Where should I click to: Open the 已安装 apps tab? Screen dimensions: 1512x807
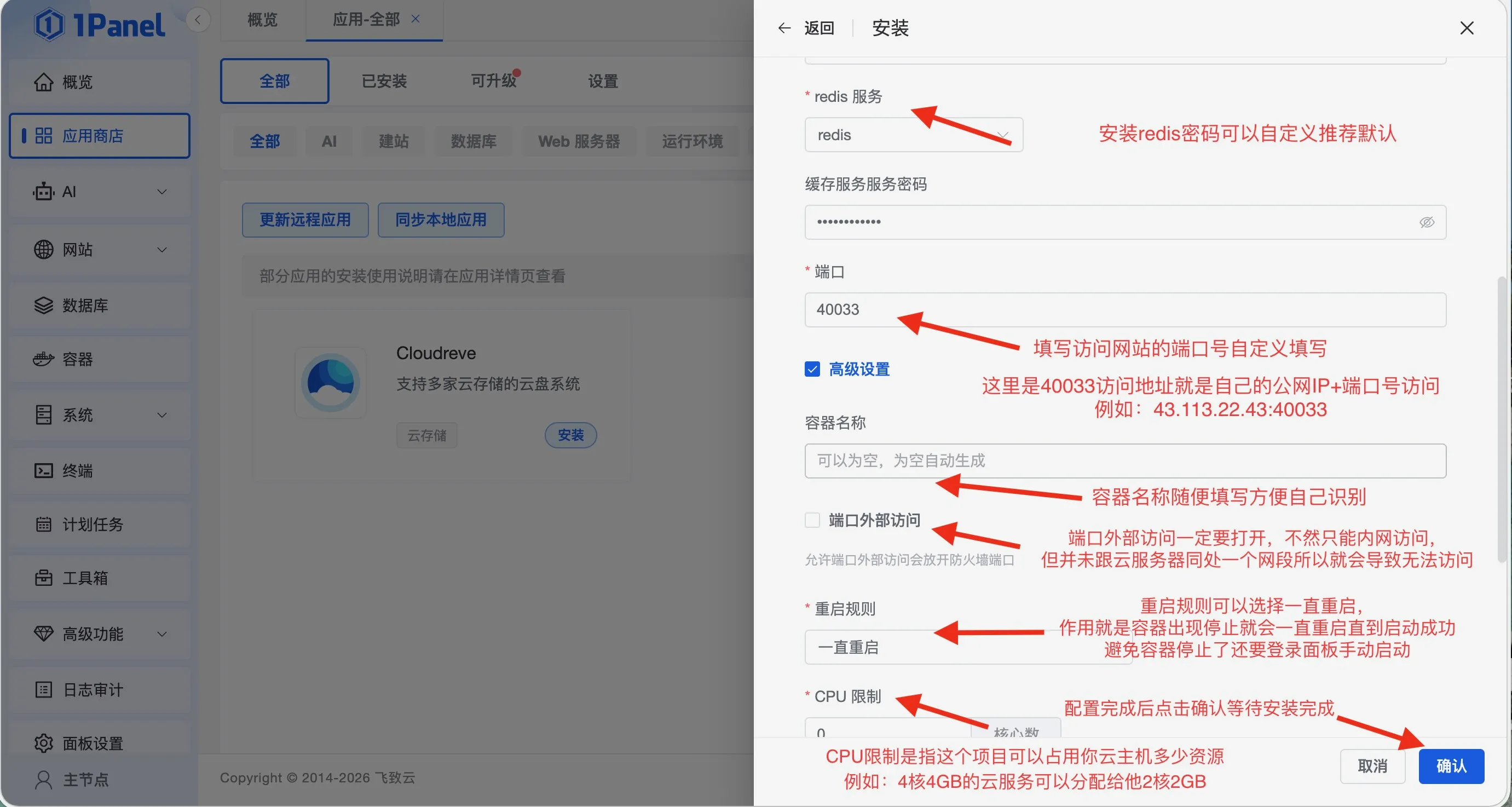point(383,81)
